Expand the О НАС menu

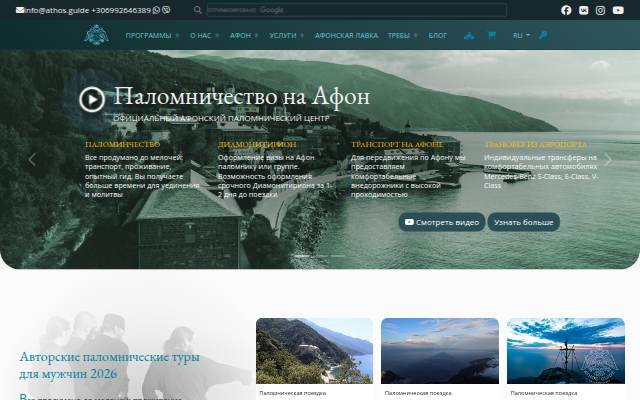(204, 36)
